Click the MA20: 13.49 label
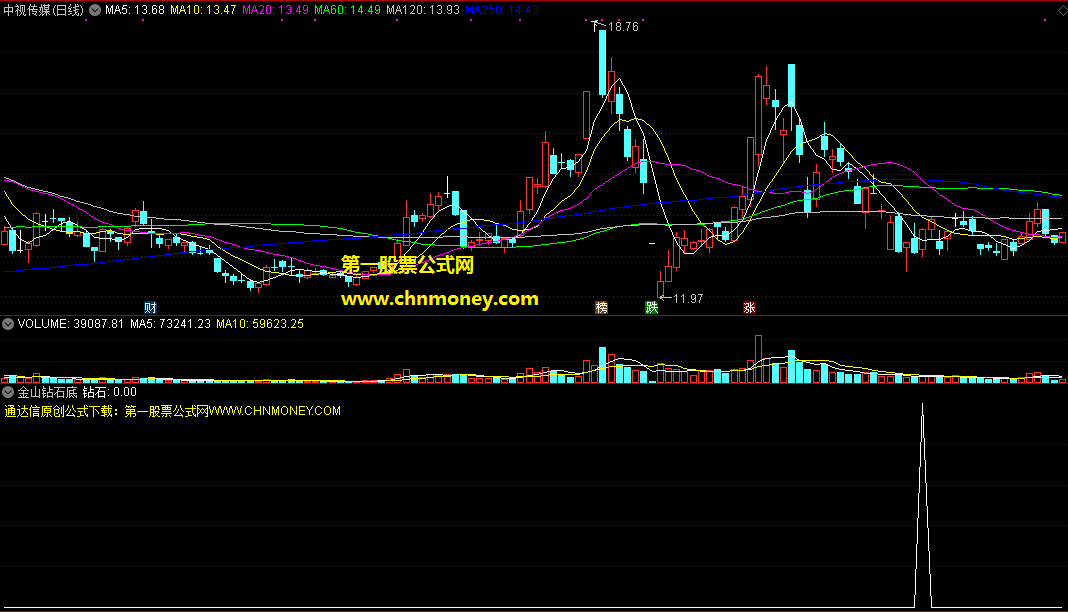Viewport: 1068px width, 612px height. pos(275,10)
